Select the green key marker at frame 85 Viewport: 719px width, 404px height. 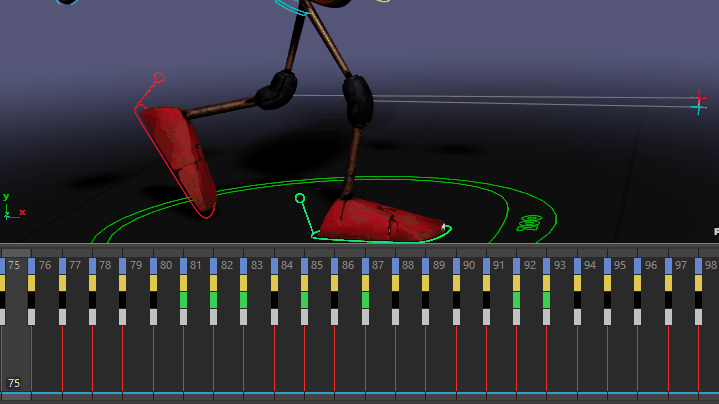pos(304,300)
